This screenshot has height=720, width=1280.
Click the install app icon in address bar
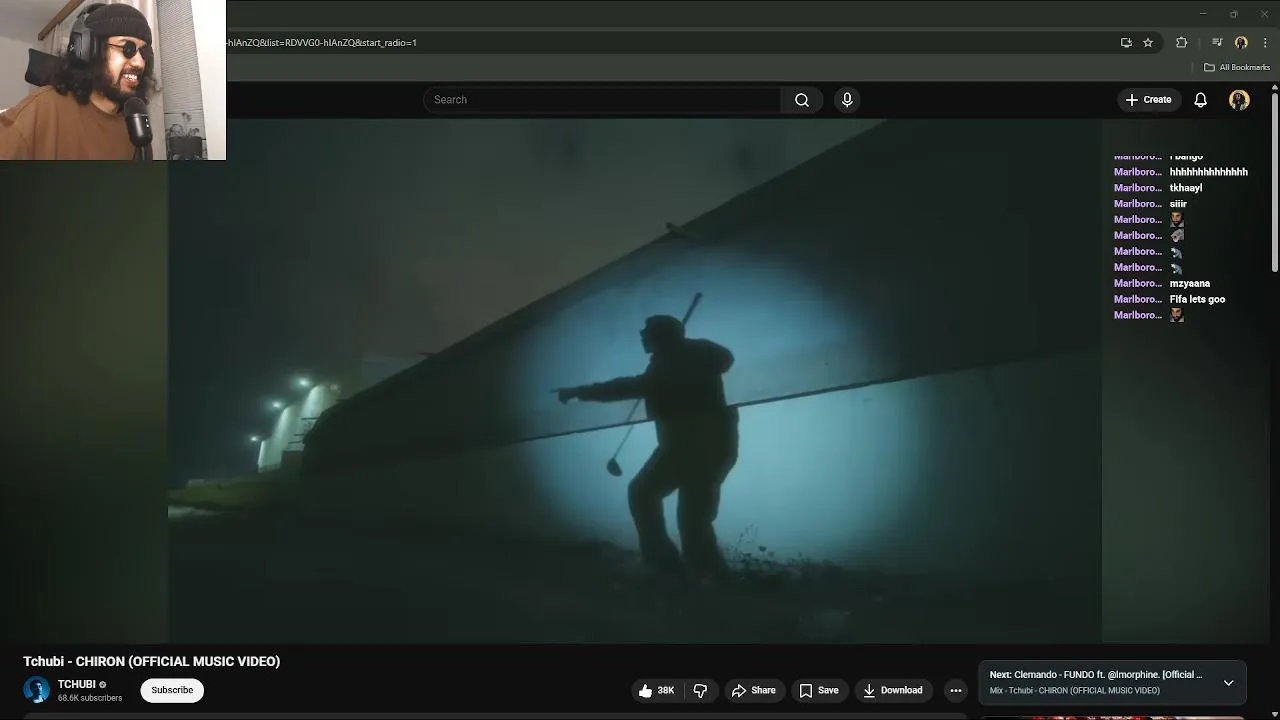coord(1126,43)
